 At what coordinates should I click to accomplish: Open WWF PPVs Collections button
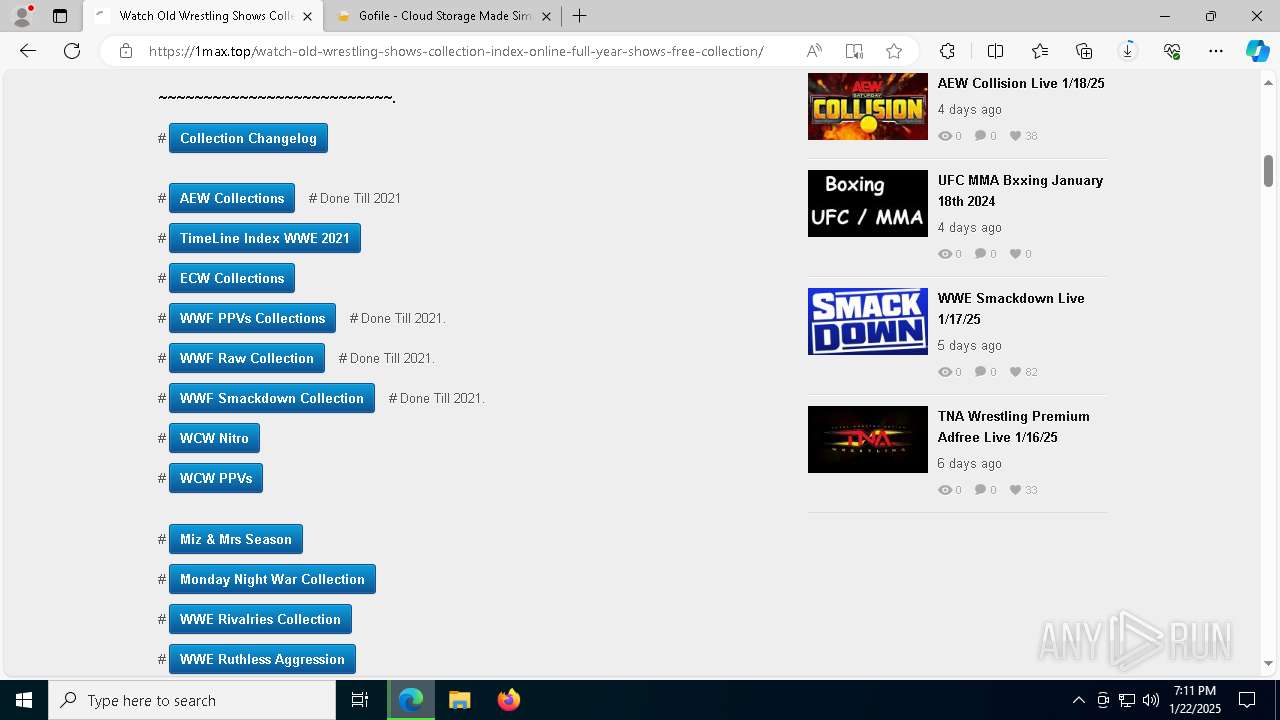point(252,318)
